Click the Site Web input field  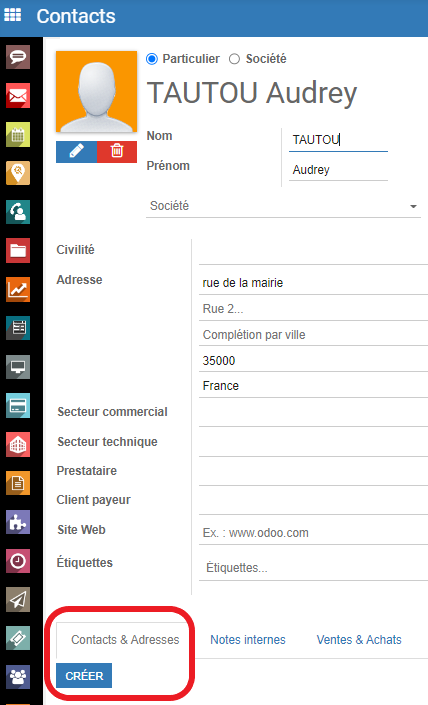[x=313, y=533]
